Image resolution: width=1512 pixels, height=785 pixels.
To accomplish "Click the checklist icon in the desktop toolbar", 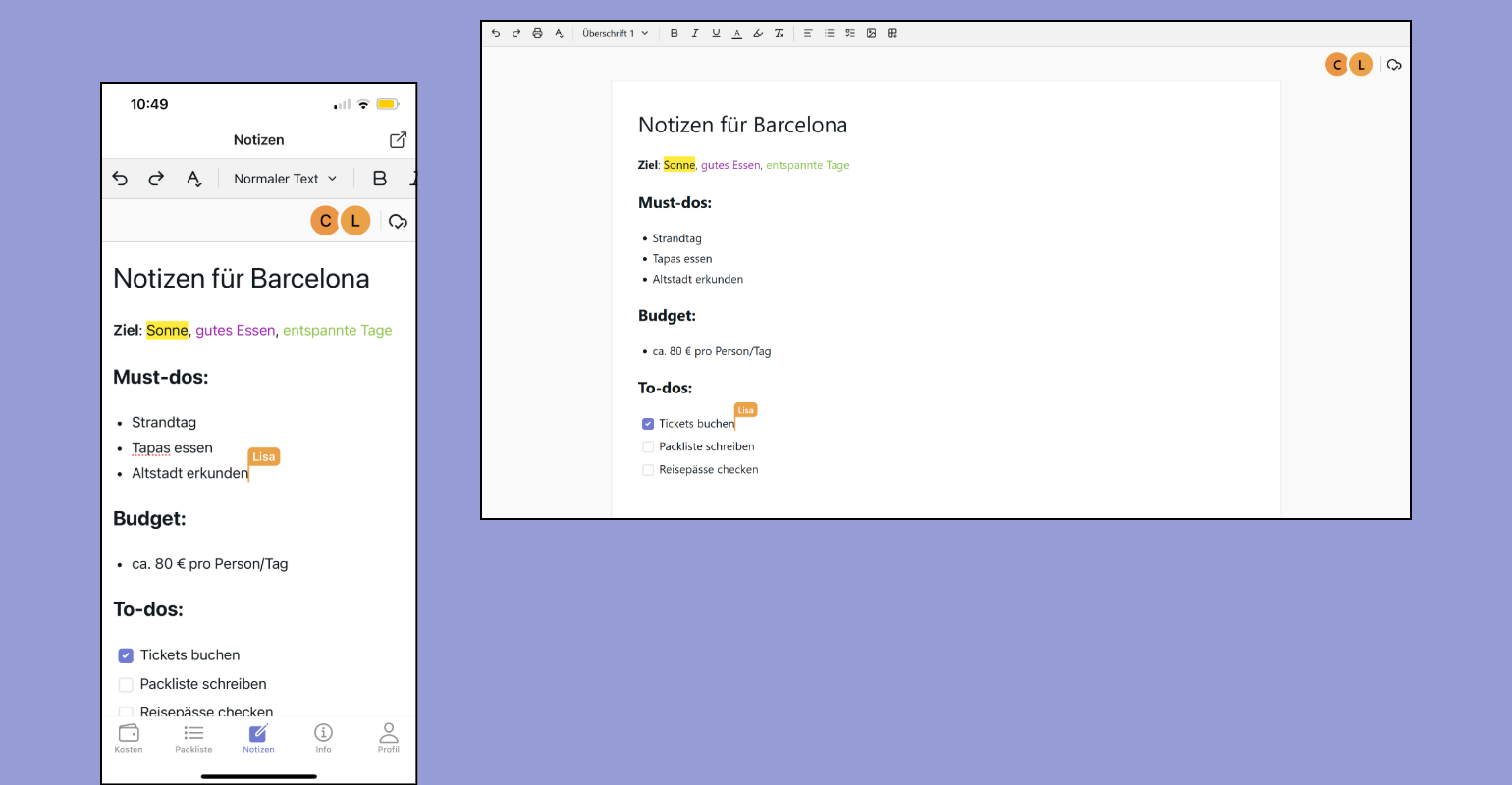I will tap(850, 33).
